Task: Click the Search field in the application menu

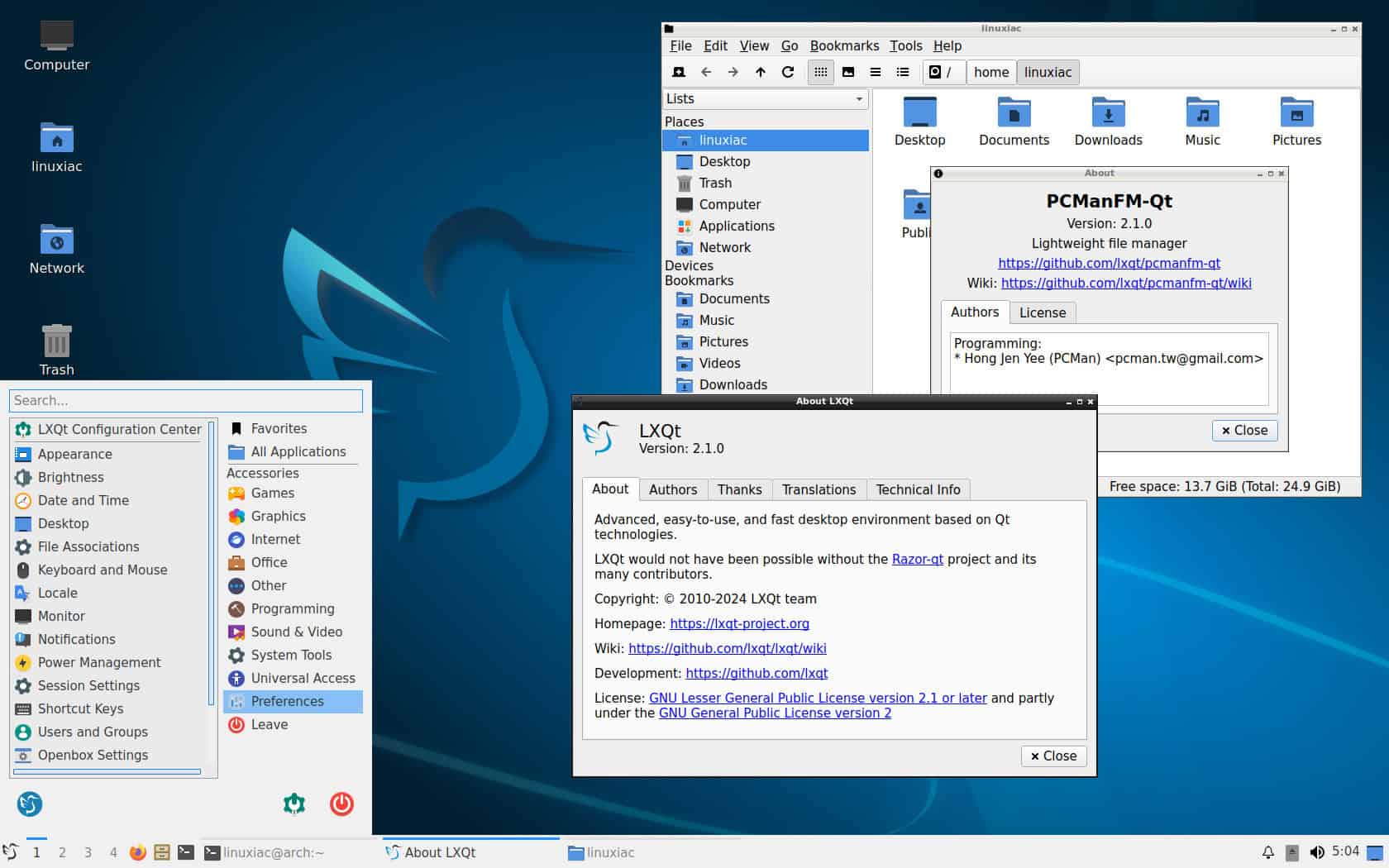Action: 185,400
